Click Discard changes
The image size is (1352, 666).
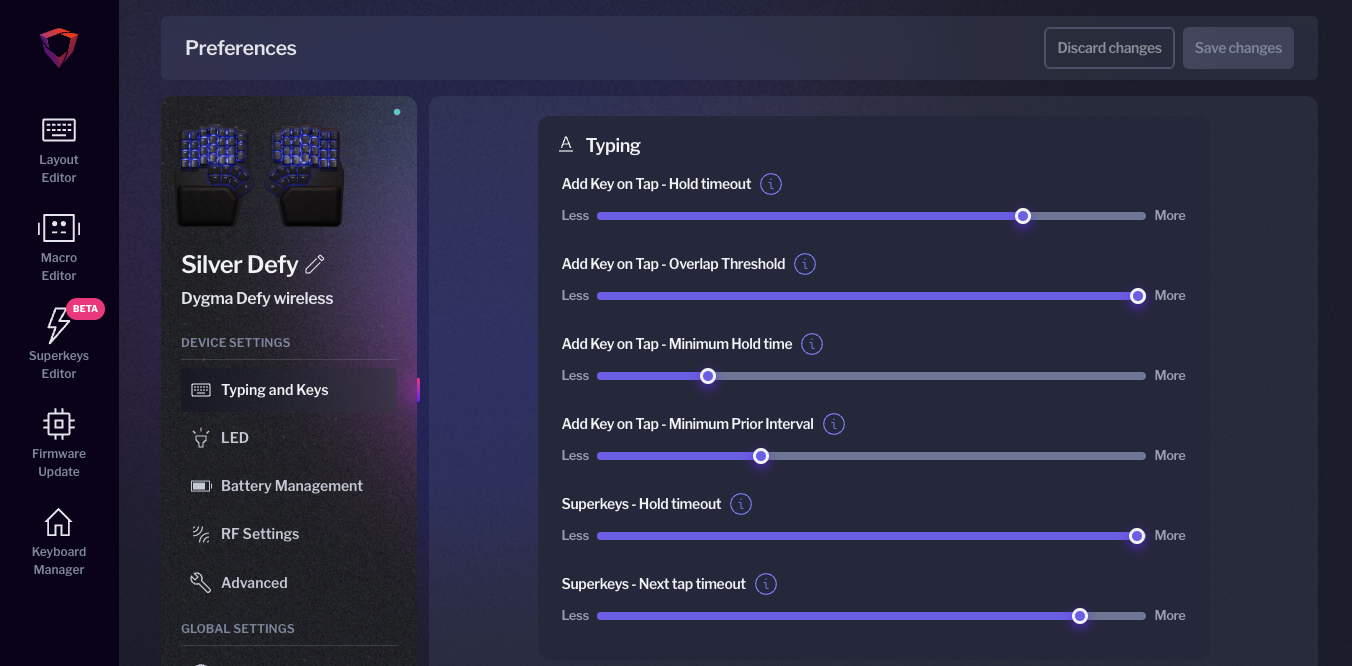tap(1109, 48)
